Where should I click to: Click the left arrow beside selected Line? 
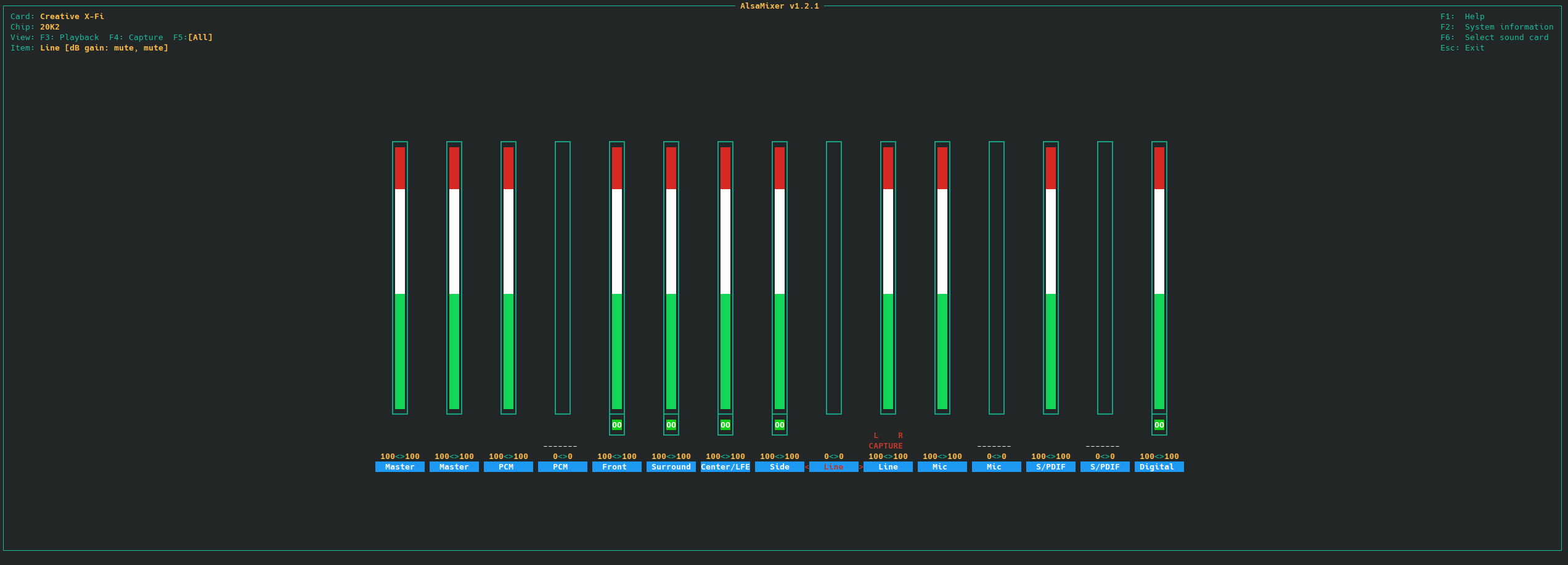pyautogui.click(x=807, y=467)
